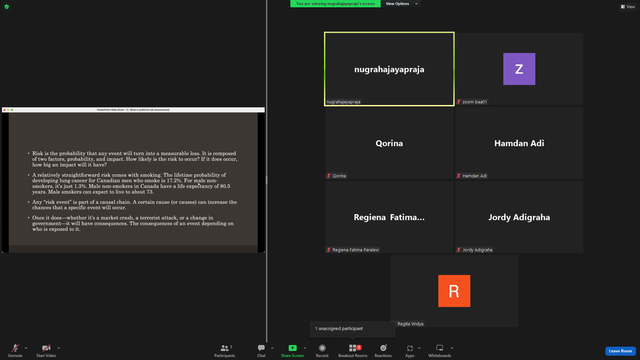The image size is (640, 360).
Task: Expand arrow next to Apps
Action: tap(419, 348)
